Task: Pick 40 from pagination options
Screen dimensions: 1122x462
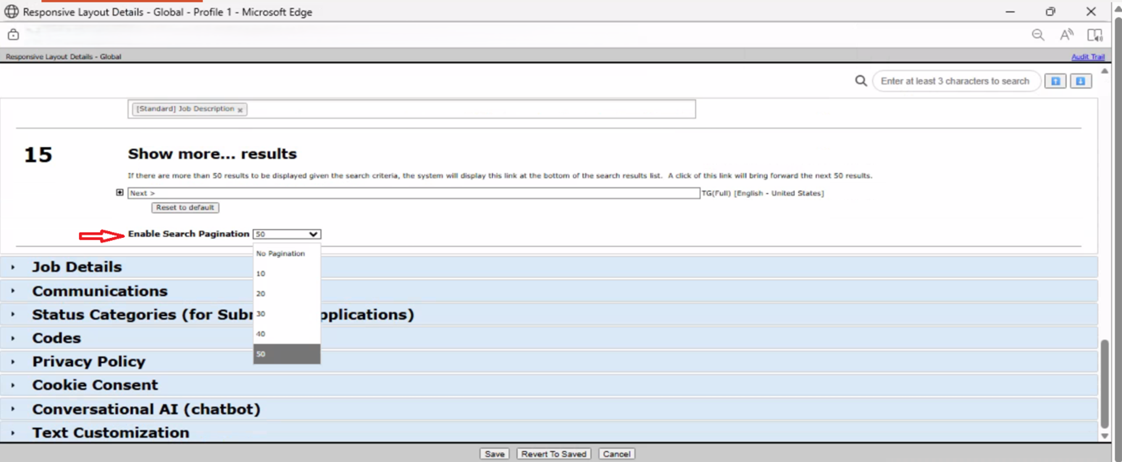Action: [261, 334]
